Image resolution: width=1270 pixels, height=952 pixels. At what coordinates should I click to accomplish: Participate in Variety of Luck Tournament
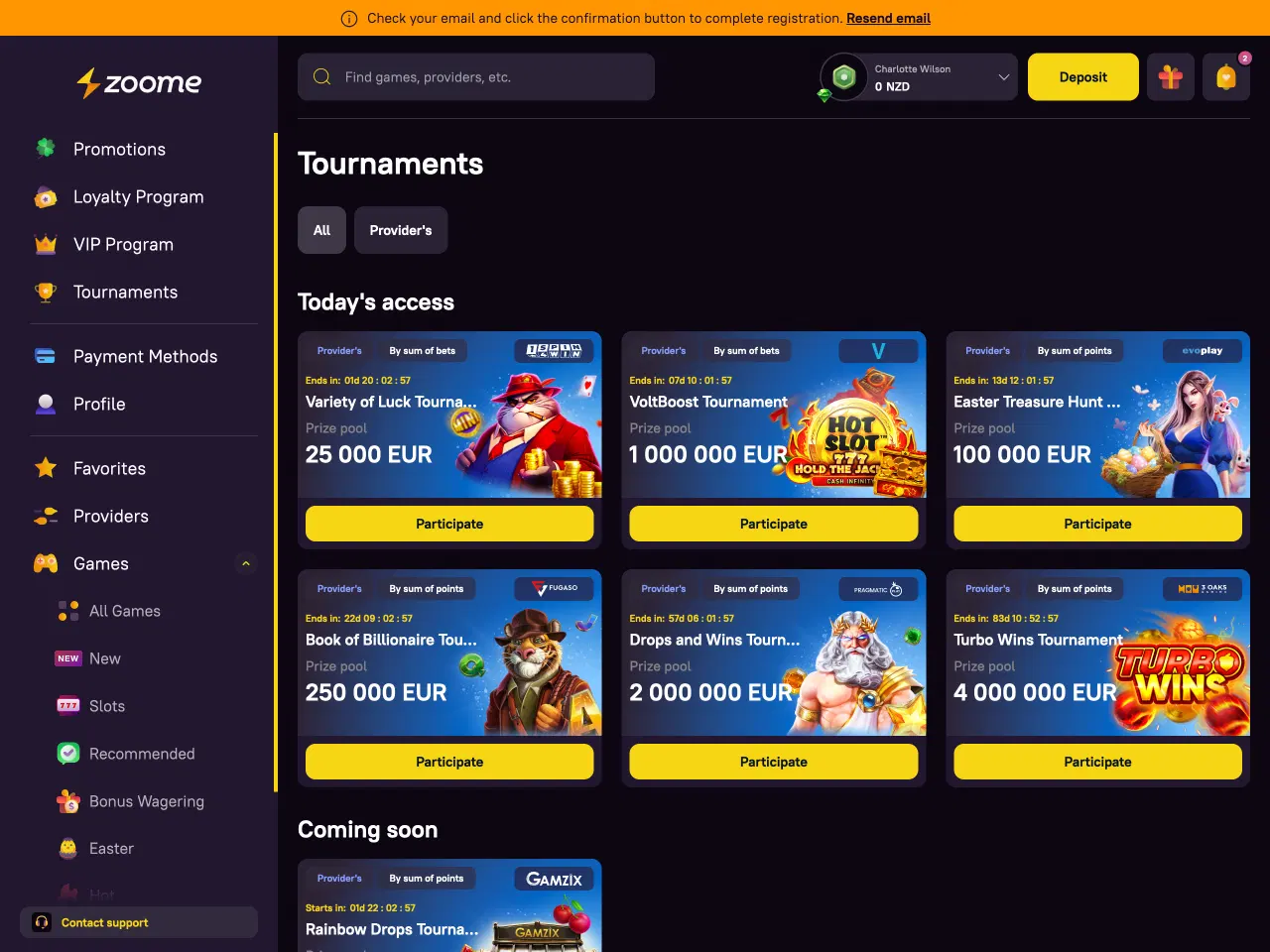pos(449,524)
